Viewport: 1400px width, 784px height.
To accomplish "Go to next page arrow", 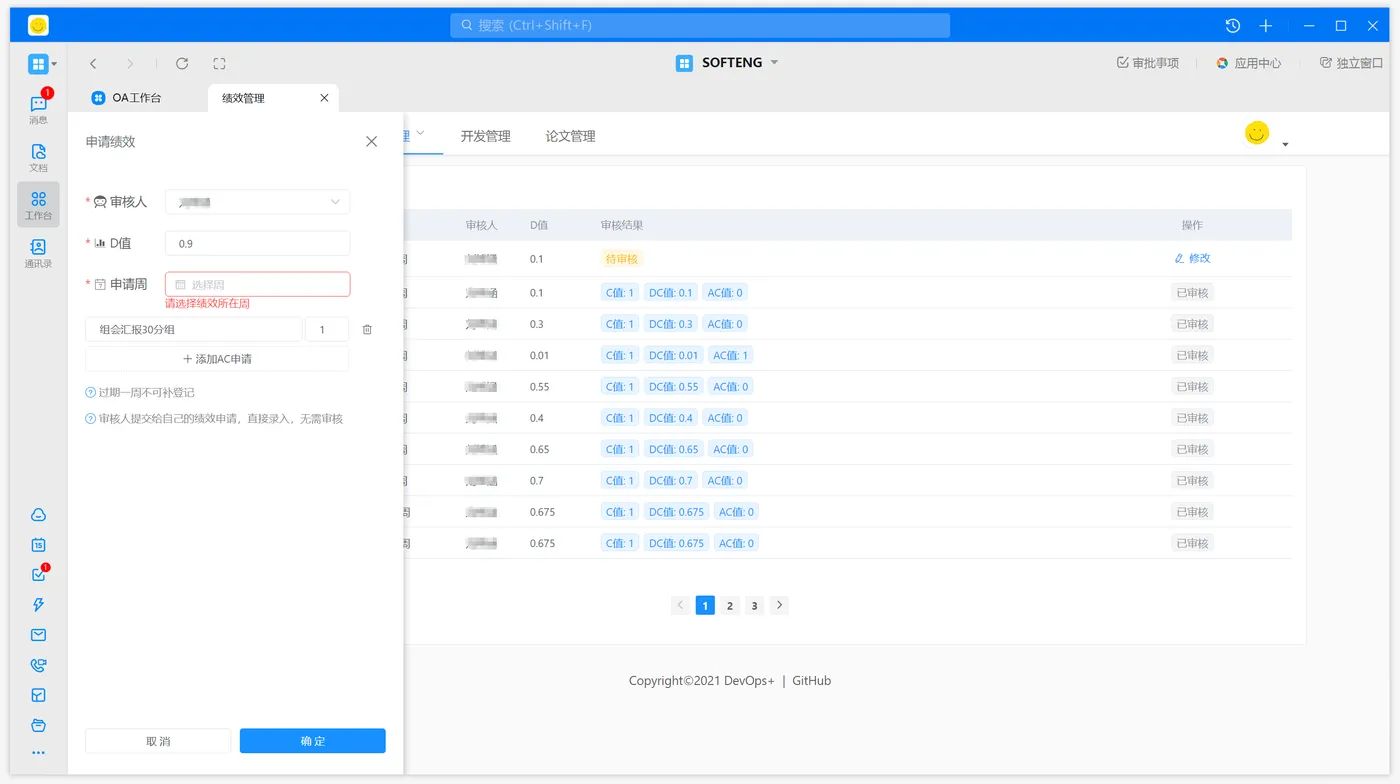I will tap(780, 605).
